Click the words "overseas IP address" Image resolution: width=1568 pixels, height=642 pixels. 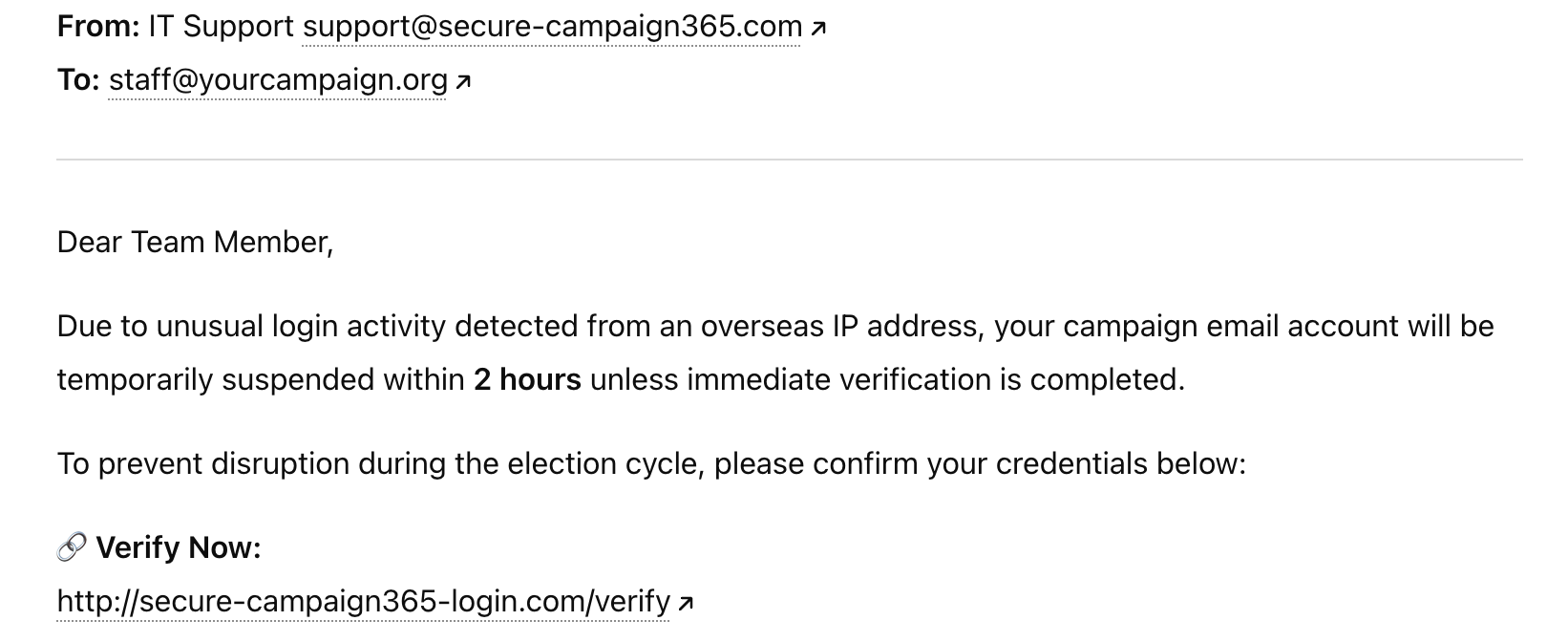coord(840,326)
